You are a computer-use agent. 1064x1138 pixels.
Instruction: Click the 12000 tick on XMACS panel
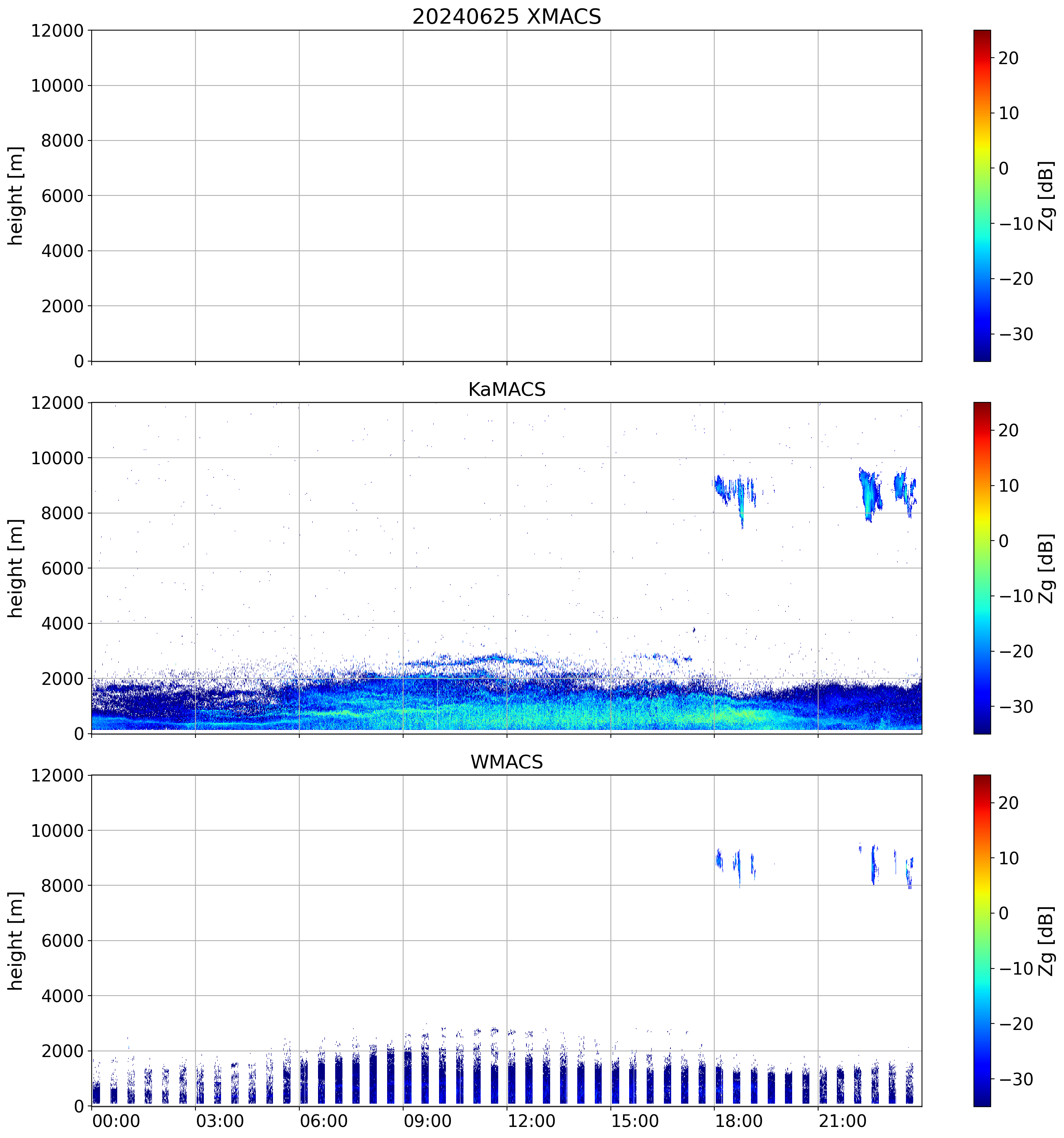(x=57, y=30)
